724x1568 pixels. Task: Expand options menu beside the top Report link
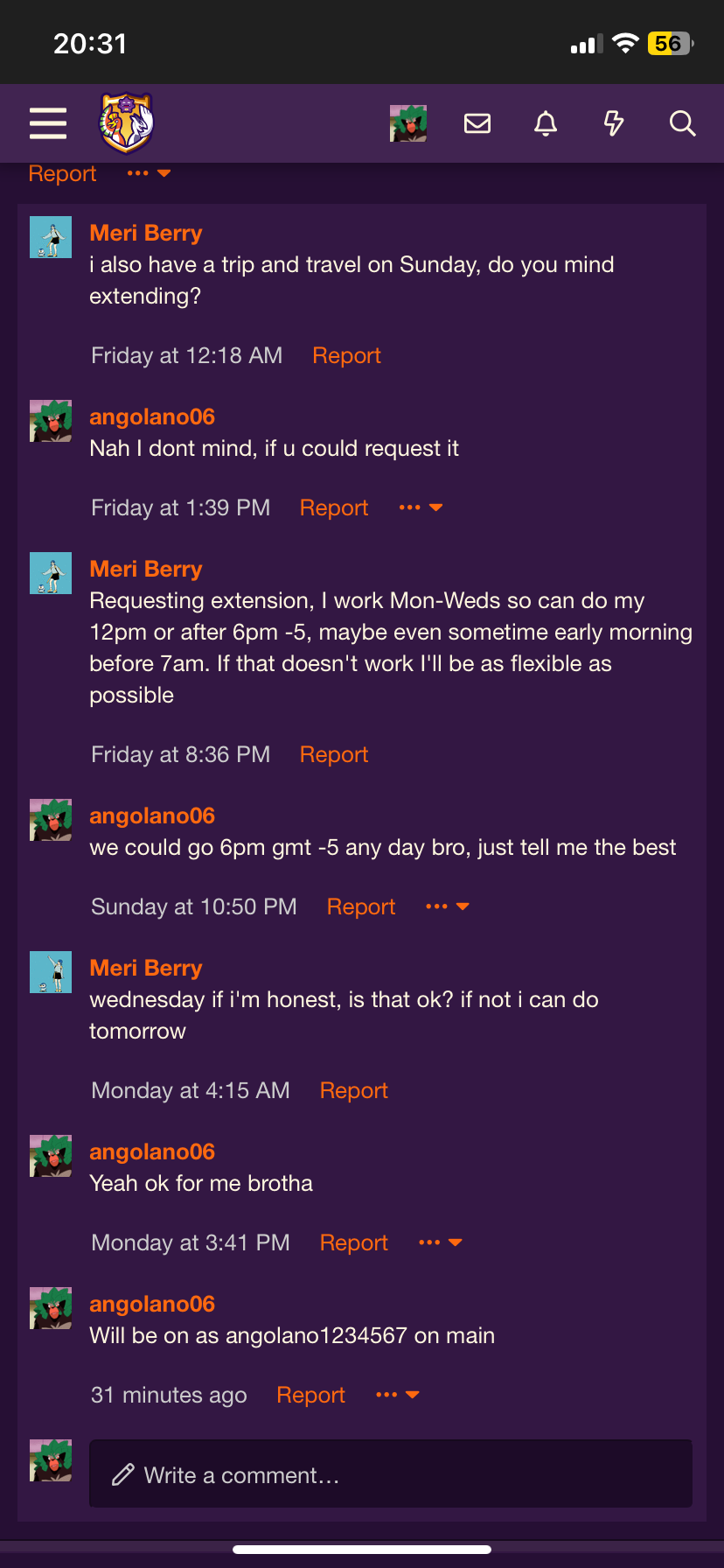(149, 173)
